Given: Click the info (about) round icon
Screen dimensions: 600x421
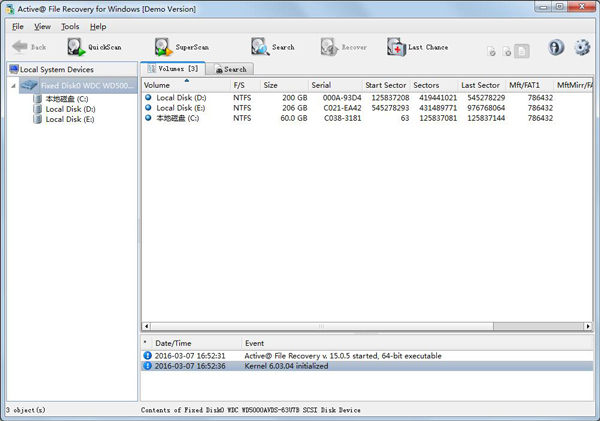Looking at the screenshot, I should tap(556, 47).
